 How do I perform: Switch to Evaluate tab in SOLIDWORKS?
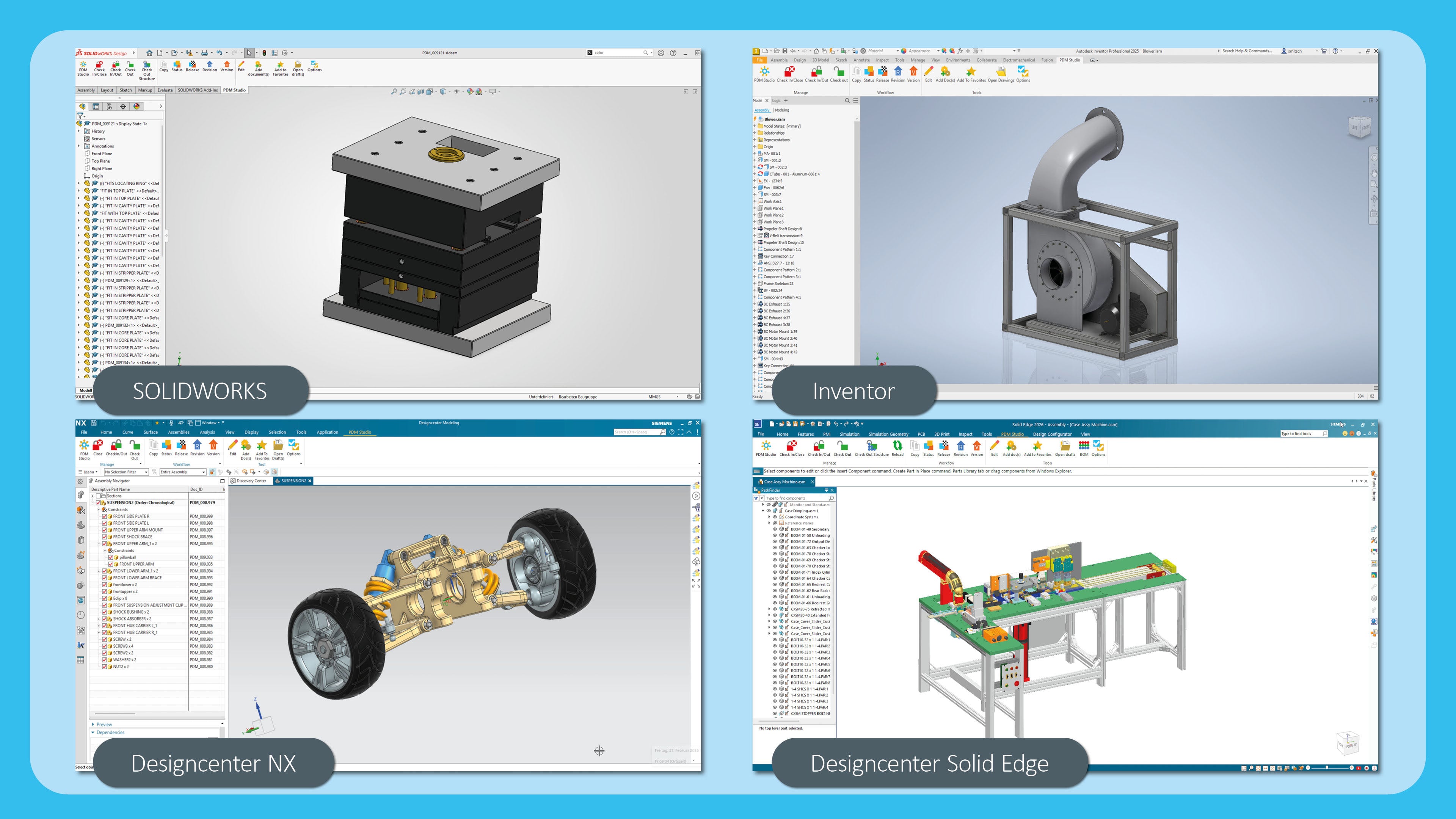pyautogui.click(x=165, y=91)
